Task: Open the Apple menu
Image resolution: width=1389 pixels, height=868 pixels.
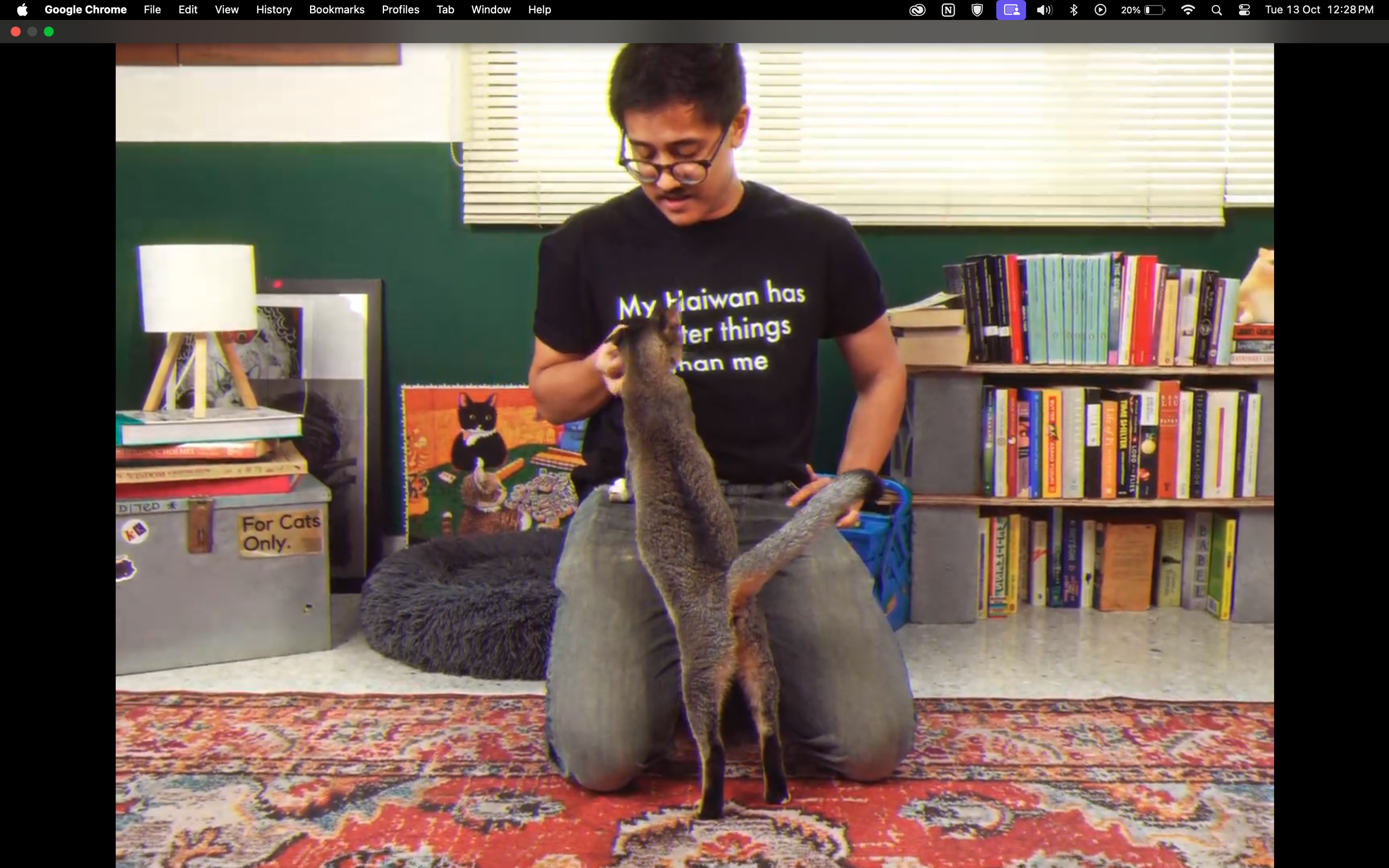Action: (22, 10)
